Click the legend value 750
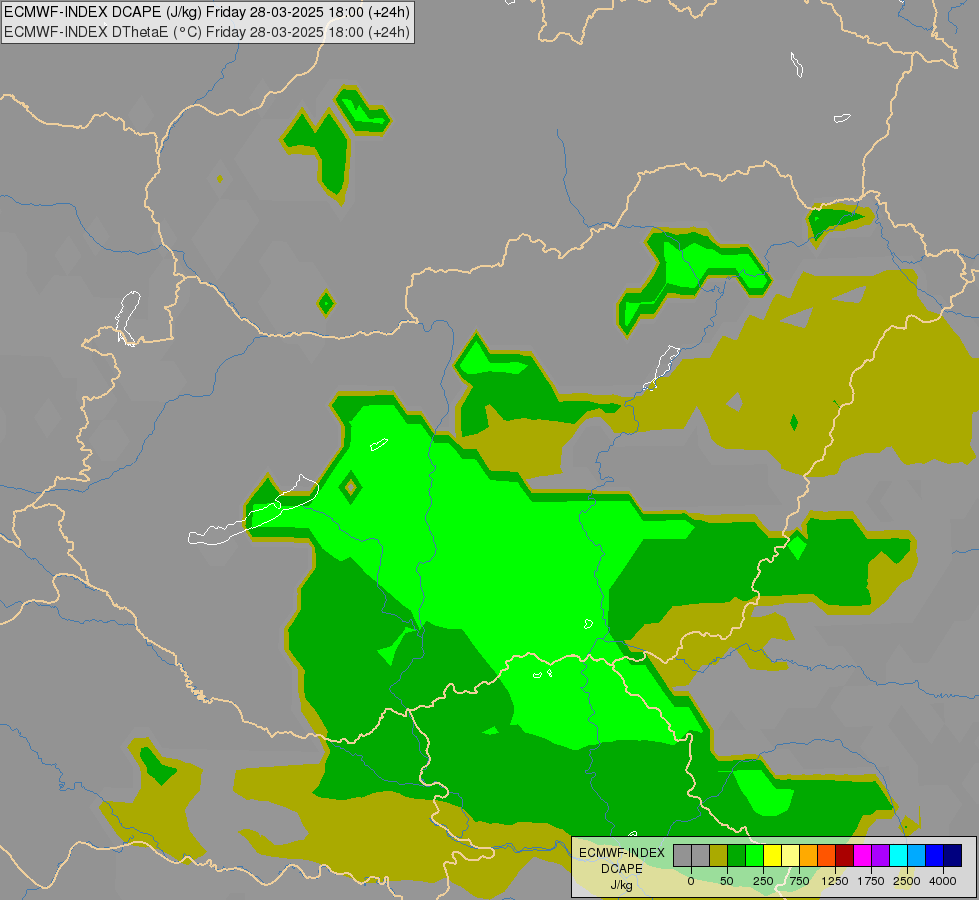Viewport: 979px width, 900px height. click(x=799, y=881)
